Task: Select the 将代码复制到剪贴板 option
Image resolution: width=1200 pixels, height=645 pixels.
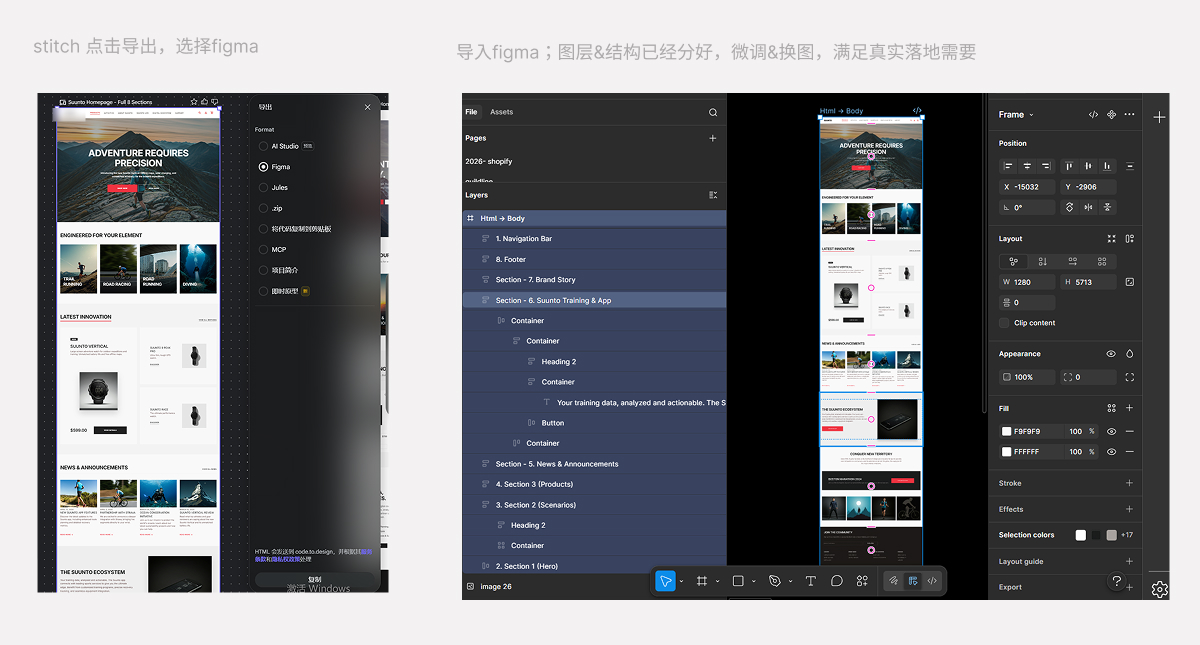Action: (x=263, y=229)
